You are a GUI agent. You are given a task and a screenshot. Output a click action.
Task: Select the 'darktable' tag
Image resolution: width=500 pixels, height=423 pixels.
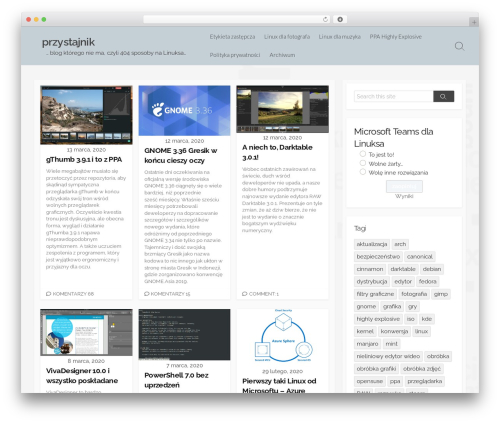coord(403,269)
